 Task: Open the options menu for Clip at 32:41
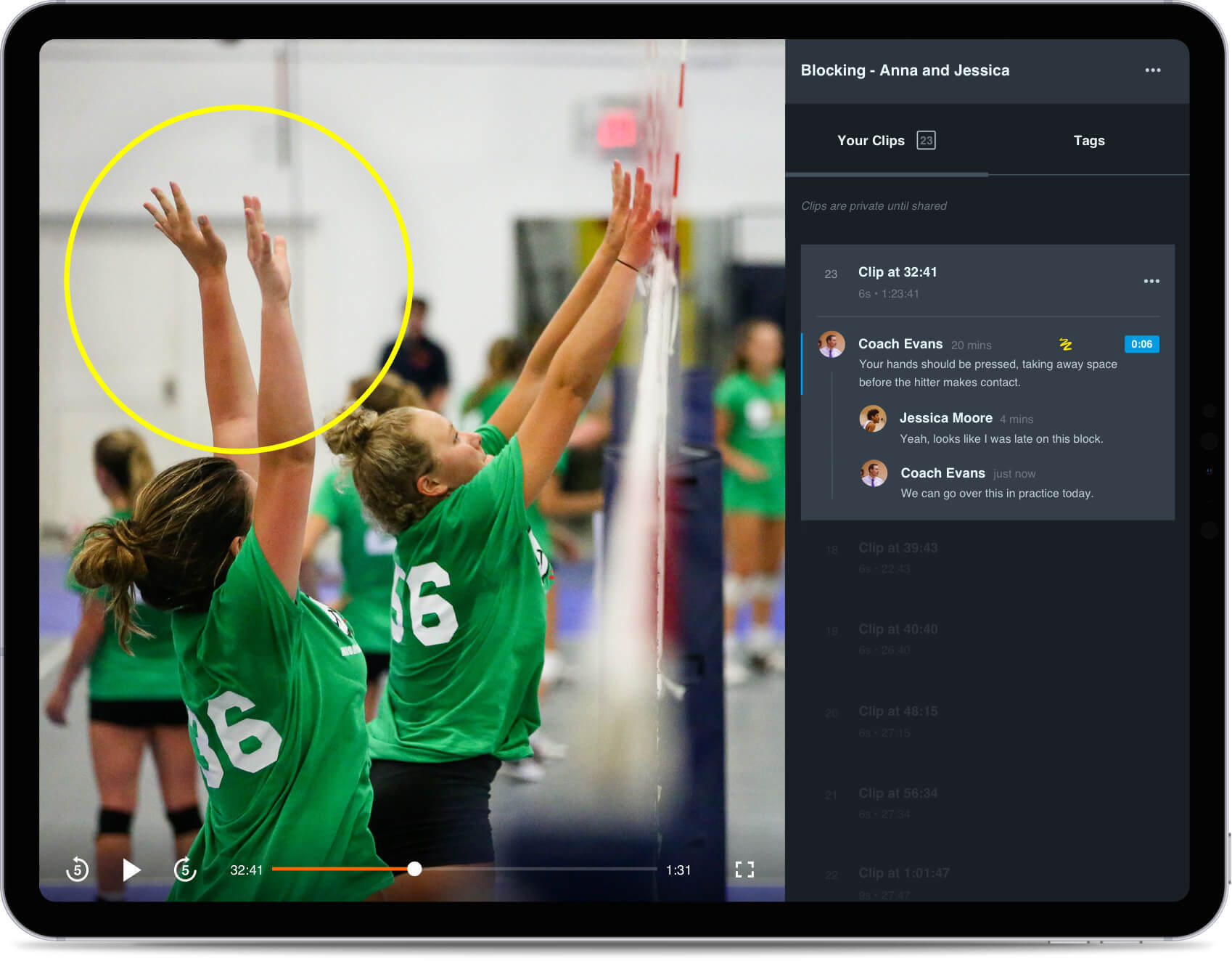(1152, 281)
